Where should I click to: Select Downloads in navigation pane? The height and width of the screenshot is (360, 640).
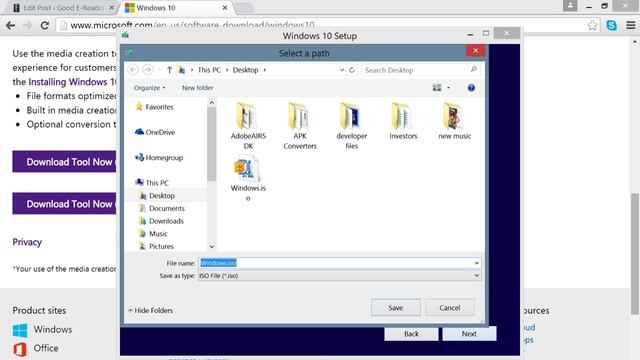[x=162, y=221]
